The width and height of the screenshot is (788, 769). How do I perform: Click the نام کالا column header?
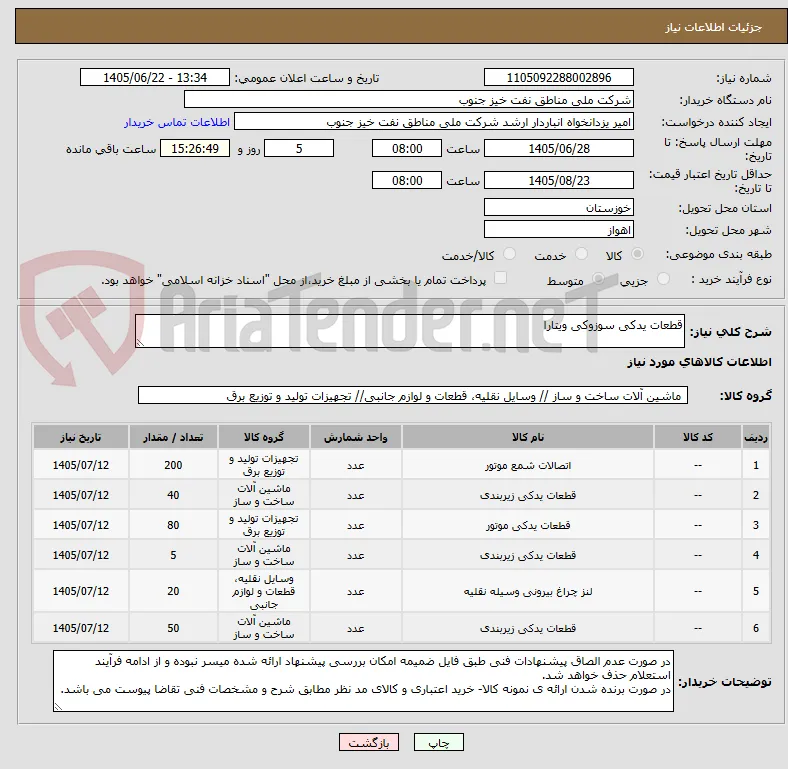(528, 437)
